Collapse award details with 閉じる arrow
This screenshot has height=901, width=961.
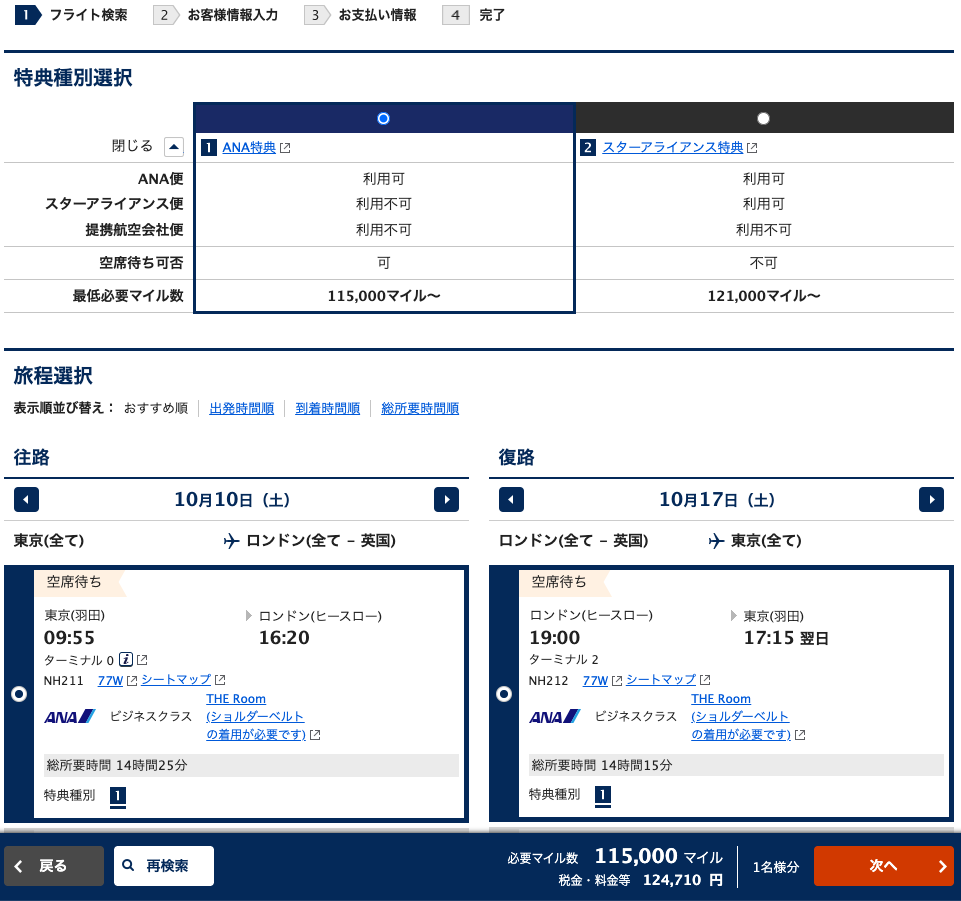pos(174,147)
